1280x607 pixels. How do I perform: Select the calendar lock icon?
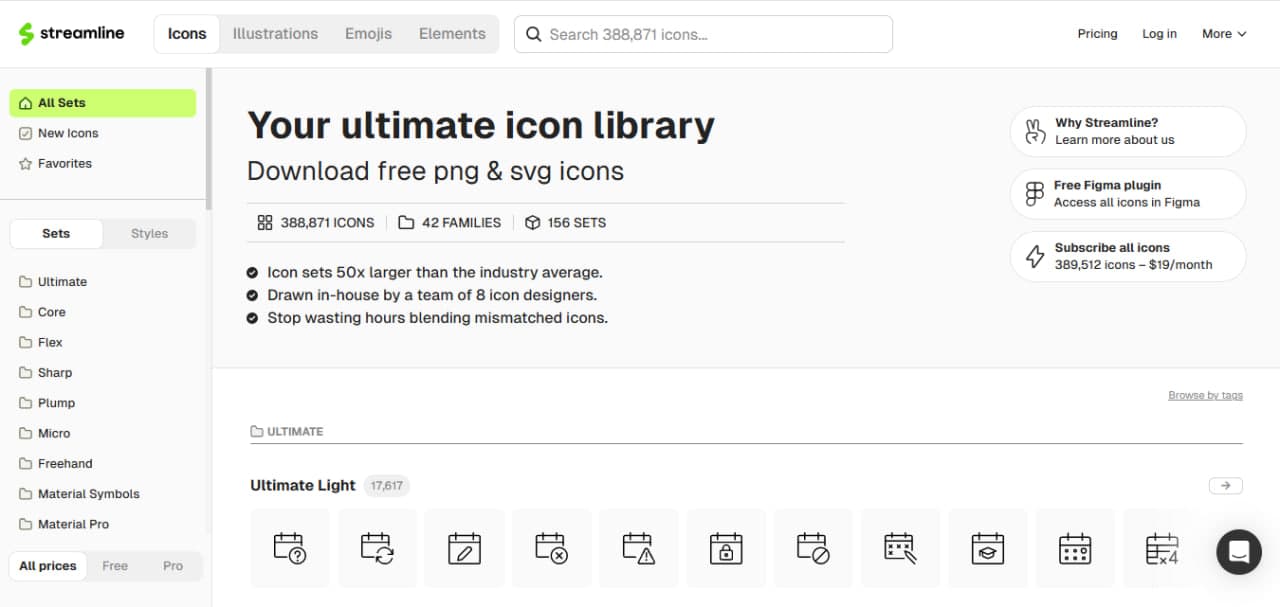tap(726, 548)
